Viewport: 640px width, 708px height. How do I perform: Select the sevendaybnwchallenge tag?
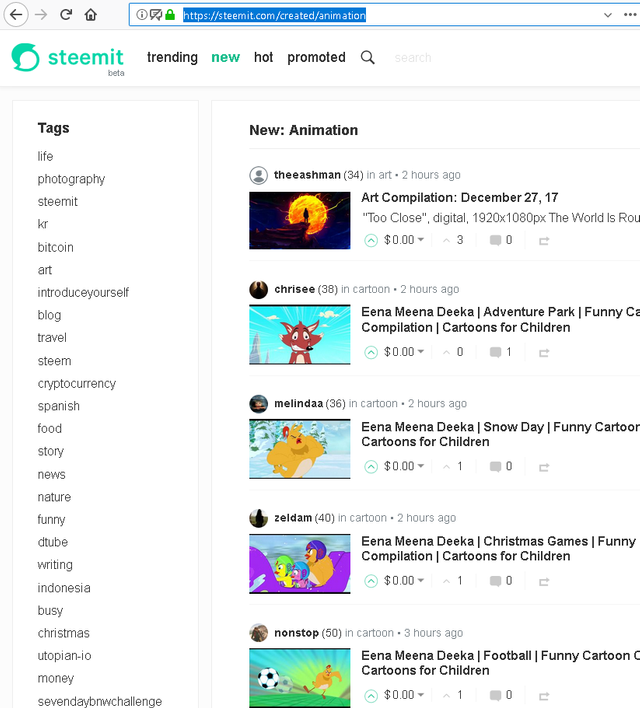pyautogui.click(x=99, y=701)
